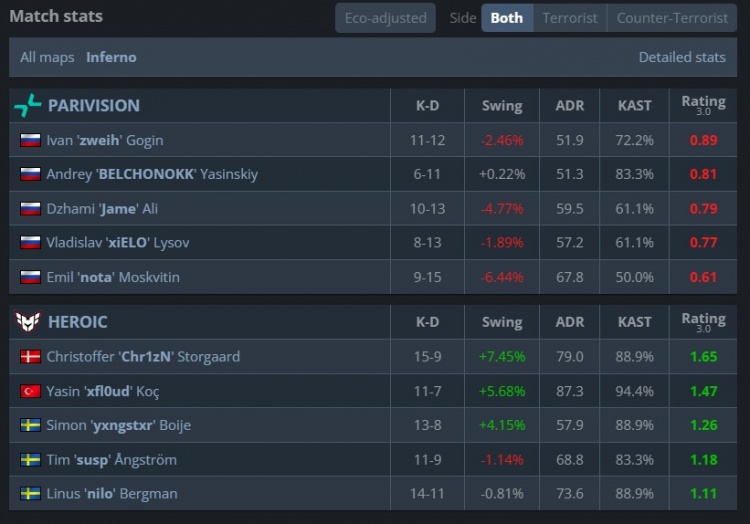Click the Russian flag beside zweih

point(30,140)
